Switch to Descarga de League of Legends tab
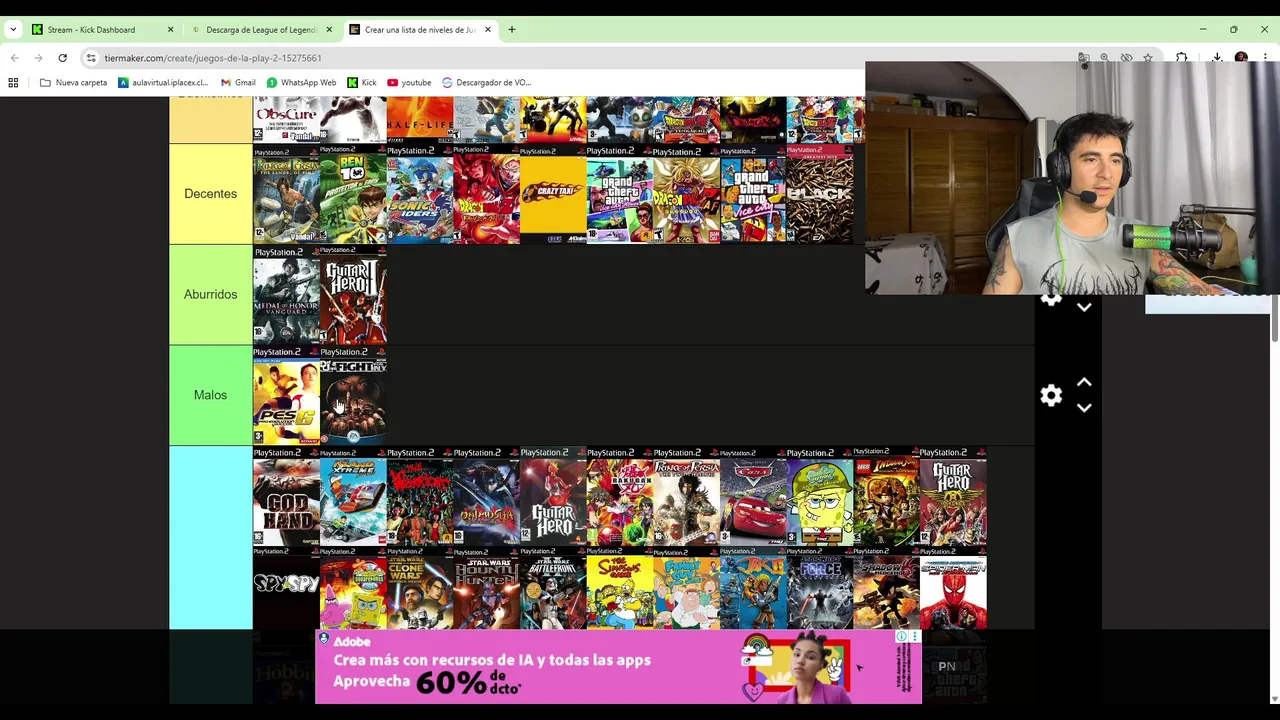The image size is (1280, 720). [261, 29]
